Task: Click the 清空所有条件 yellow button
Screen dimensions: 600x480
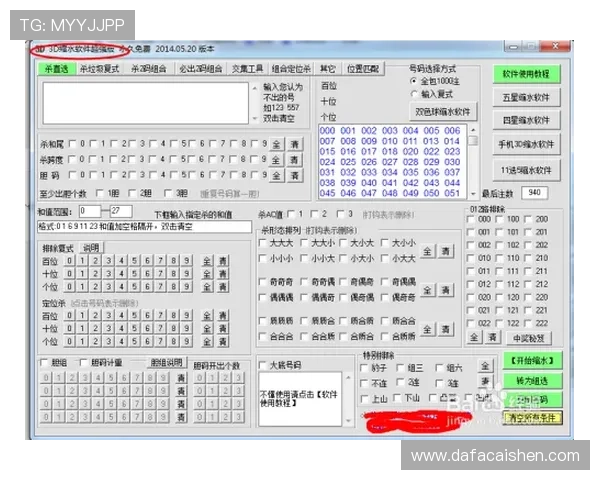Action: pos(532,418)
